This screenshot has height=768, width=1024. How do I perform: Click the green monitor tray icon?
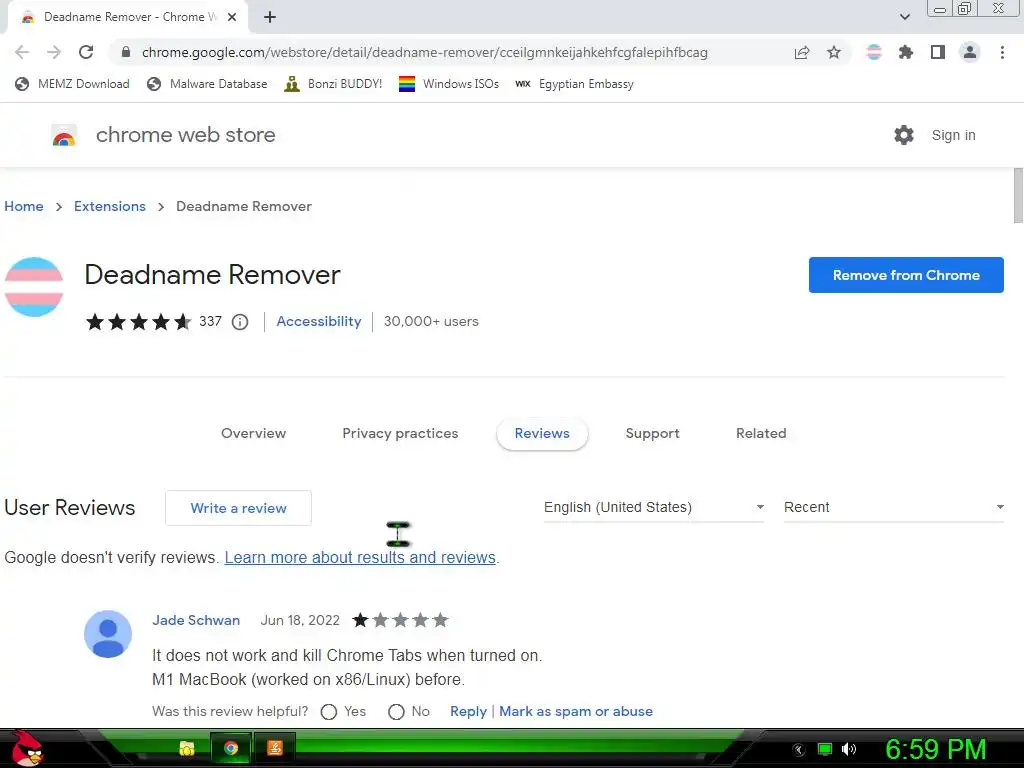tap(825, 749)
